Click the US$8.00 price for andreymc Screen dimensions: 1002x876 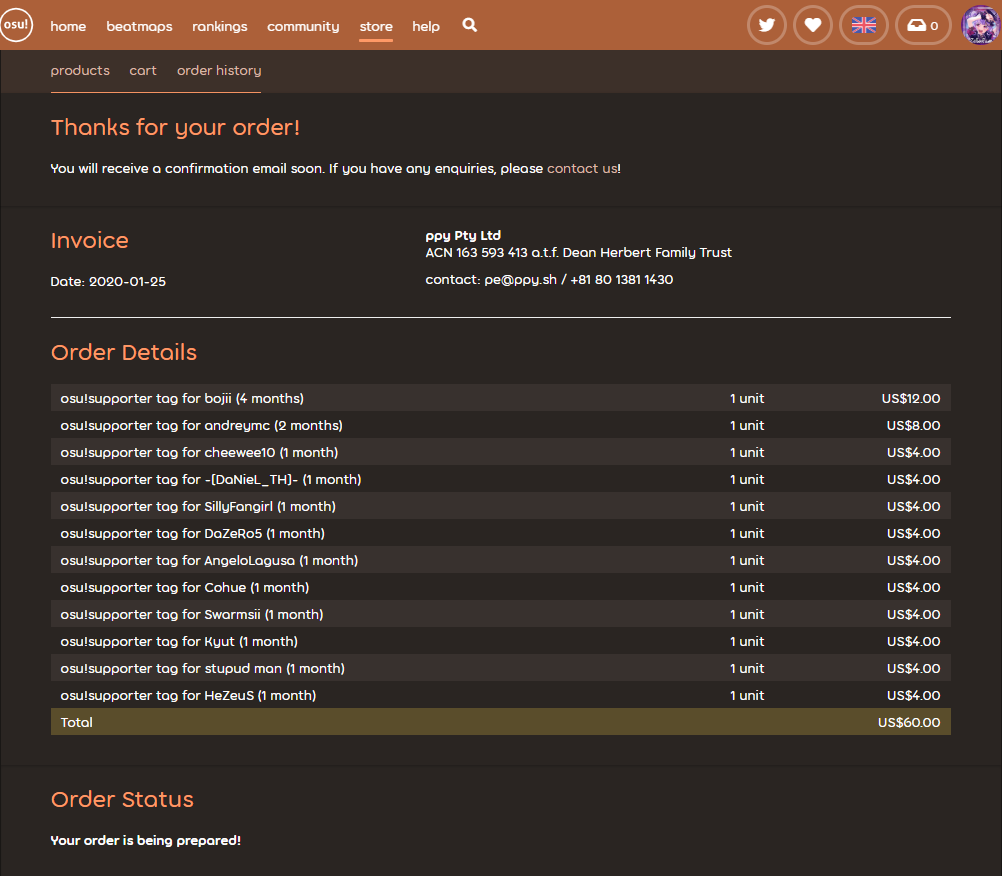(x=913, y=426)
